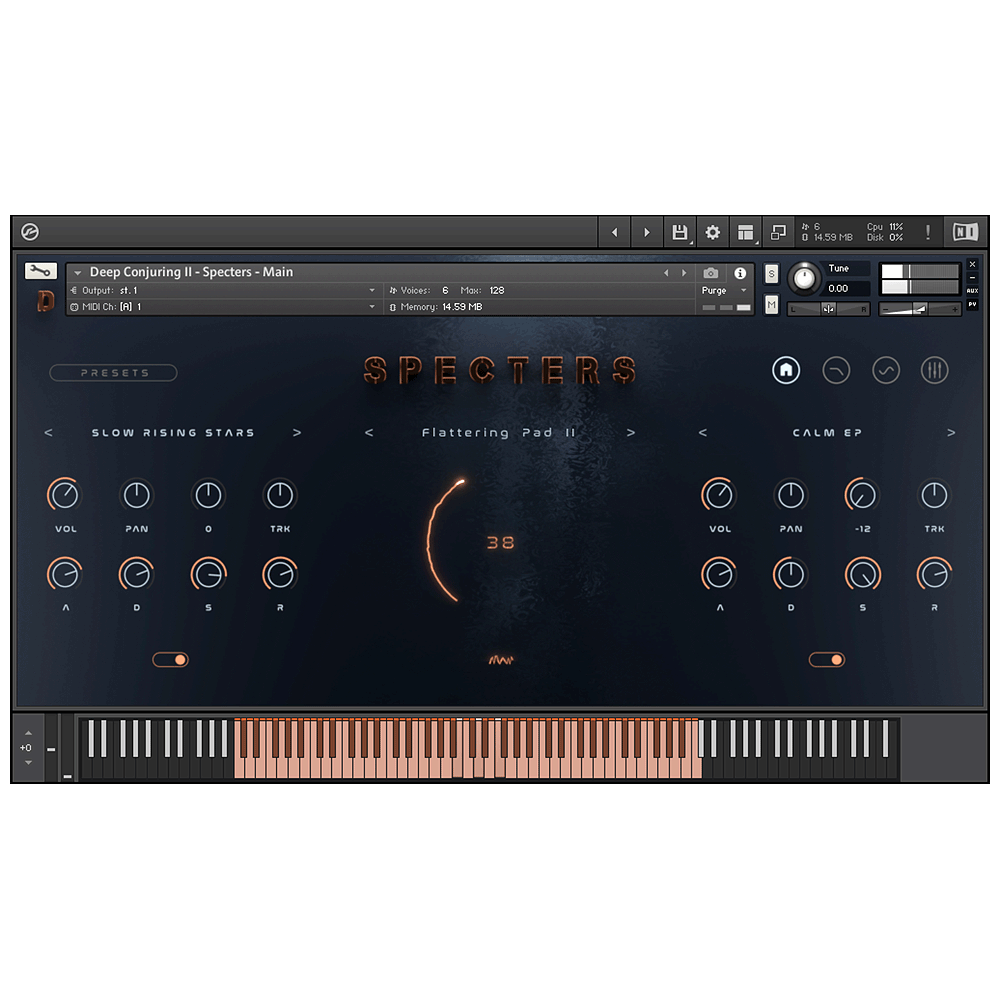The image size is (1000, 1000).
Task: Go to next sound after Flattering Pad II
Action: [x=631, y=433]
